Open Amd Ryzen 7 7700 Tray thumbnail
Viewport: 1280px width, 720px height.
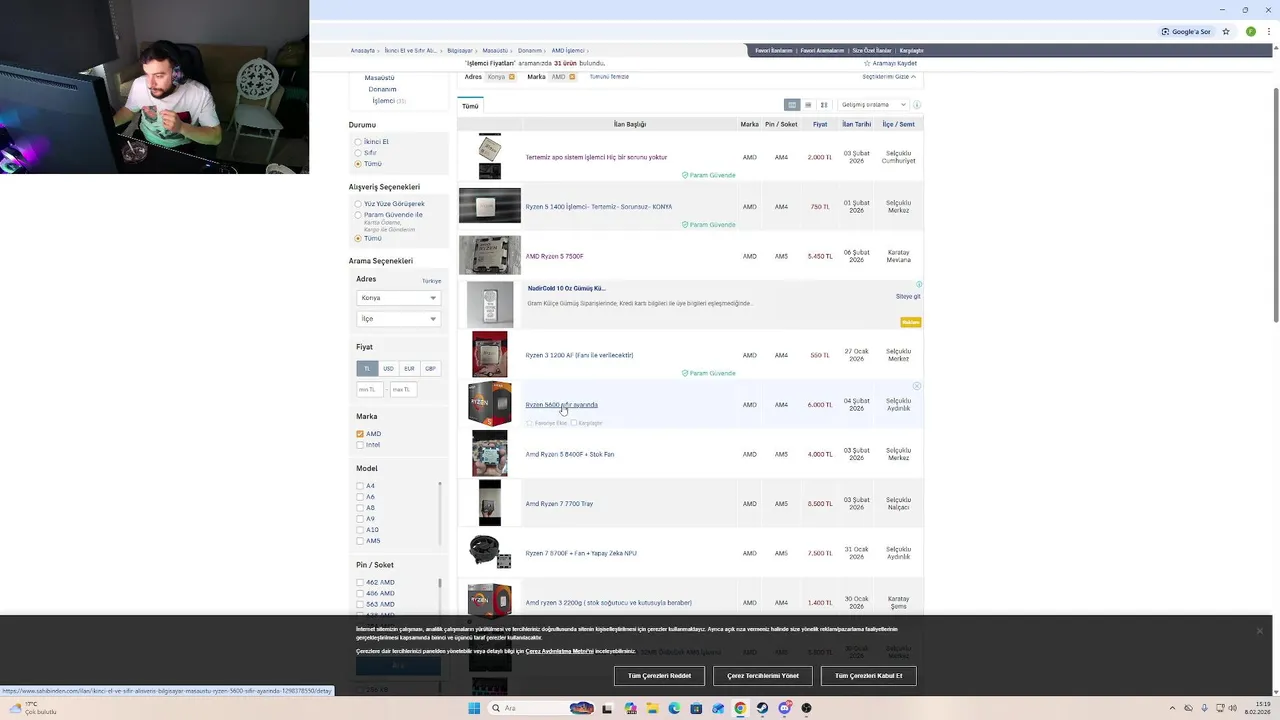click(x=490, y=503)
